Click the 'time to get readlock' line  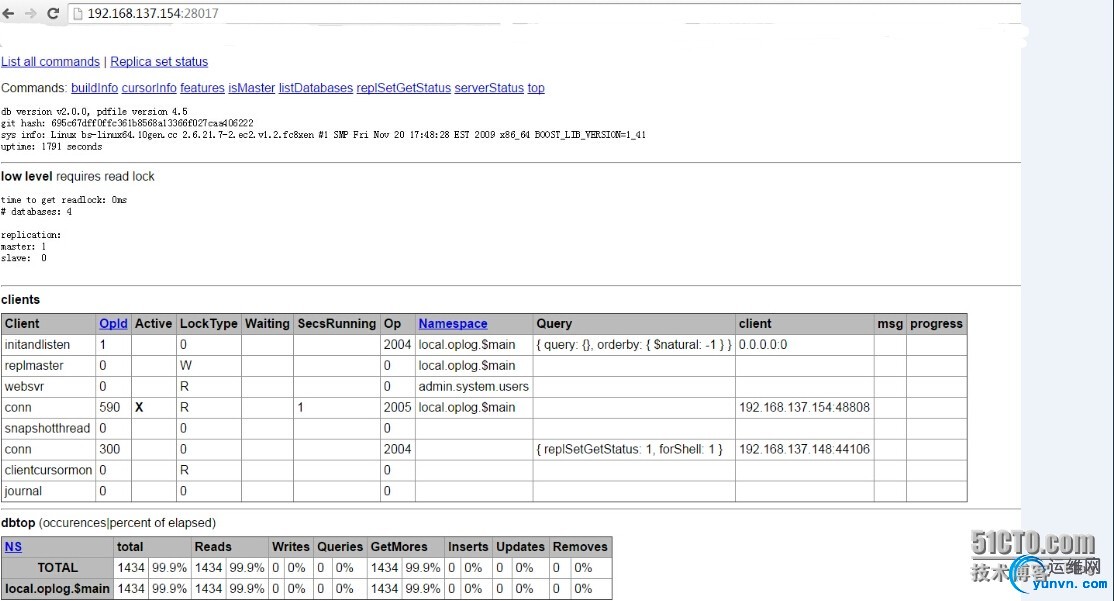(x=64, y=200)
